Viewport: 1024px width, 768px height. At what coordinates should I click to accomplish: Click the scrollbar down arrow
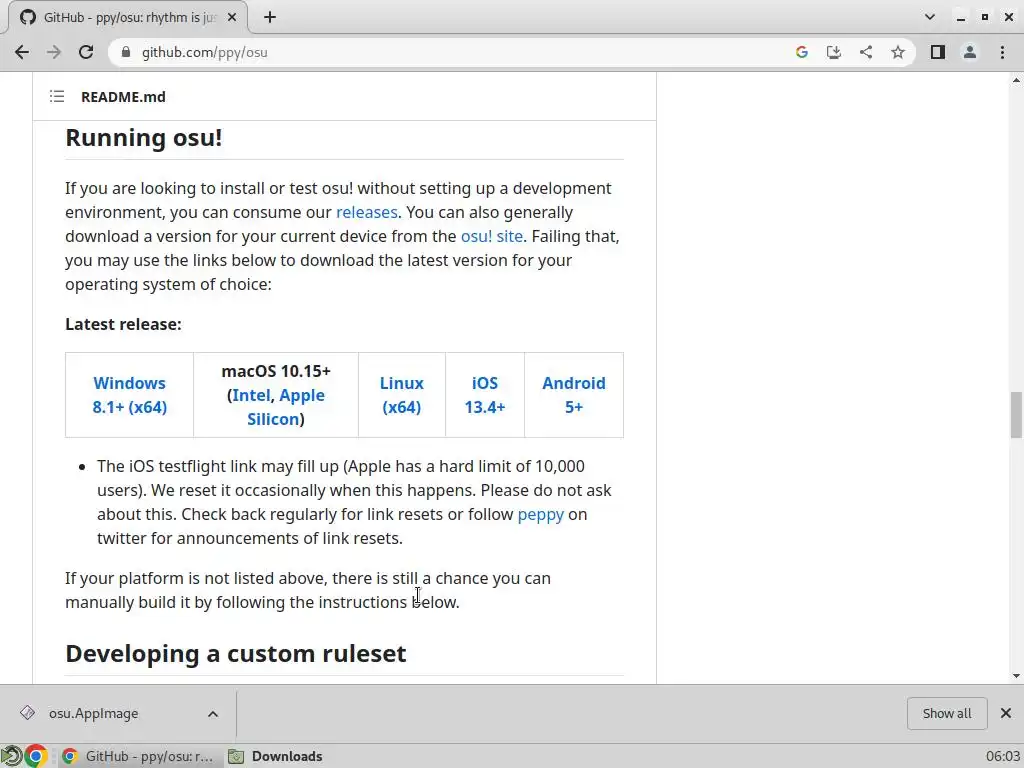[x=1016, y=676]
